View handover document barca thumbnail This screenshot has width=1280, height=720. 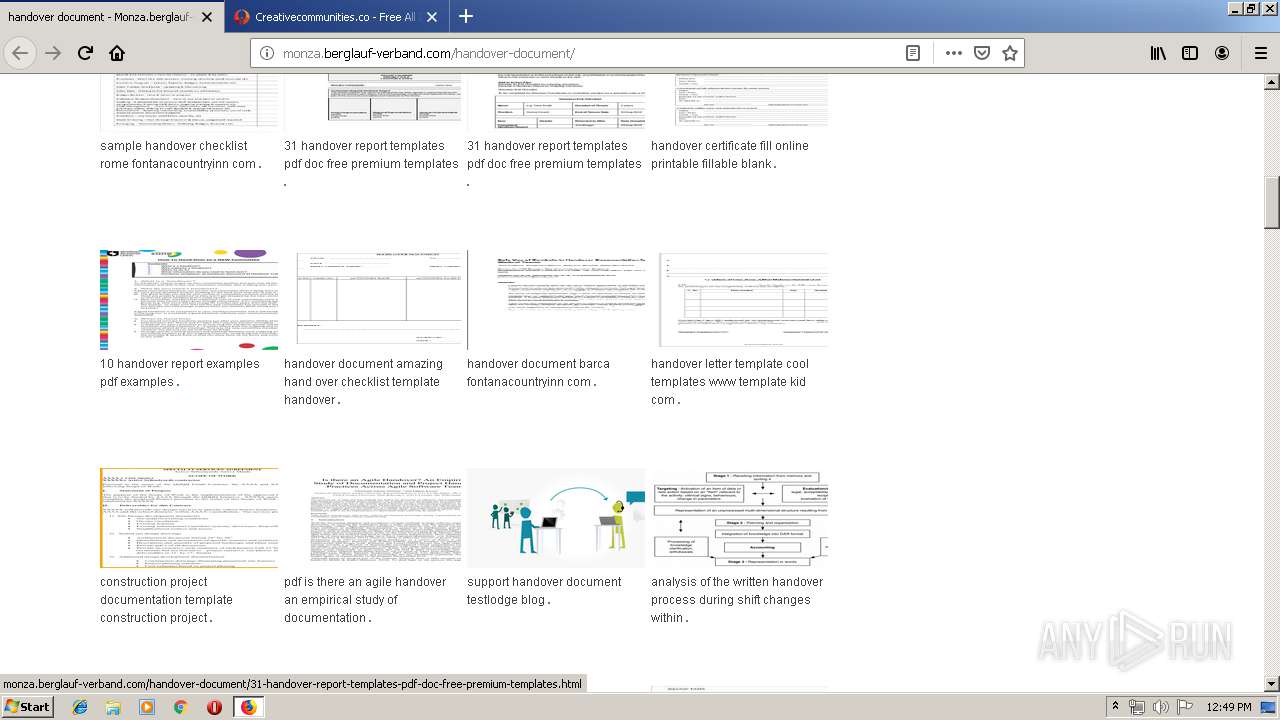click(x=556, y=299)
